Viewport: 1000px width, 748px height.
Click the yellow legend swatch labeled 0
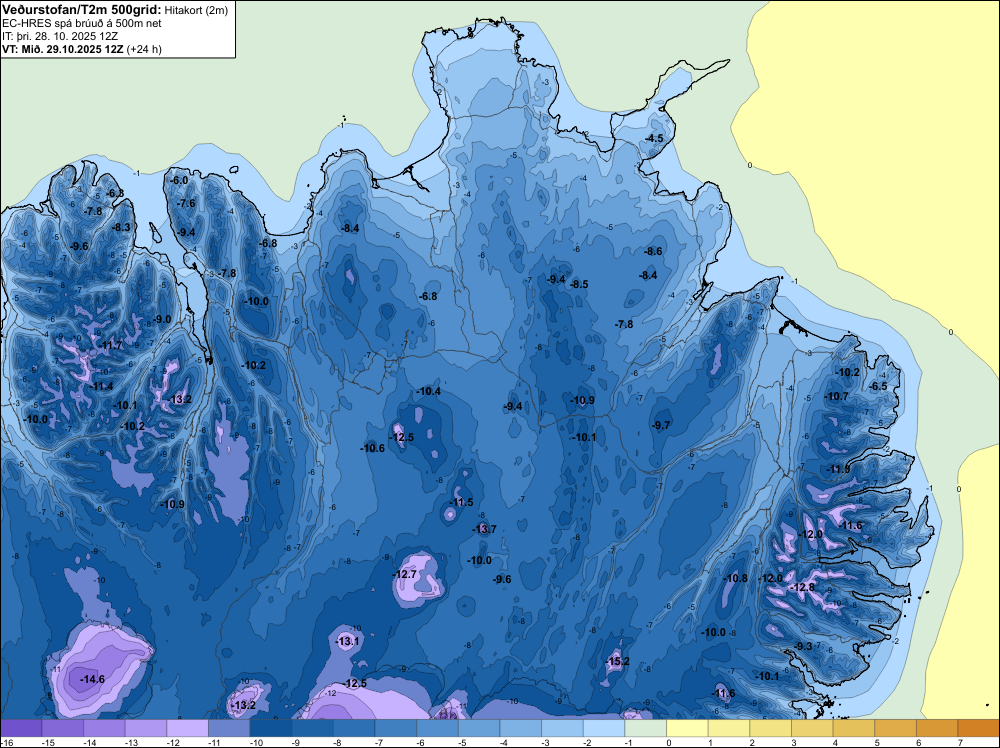click(x=688, y=728)
